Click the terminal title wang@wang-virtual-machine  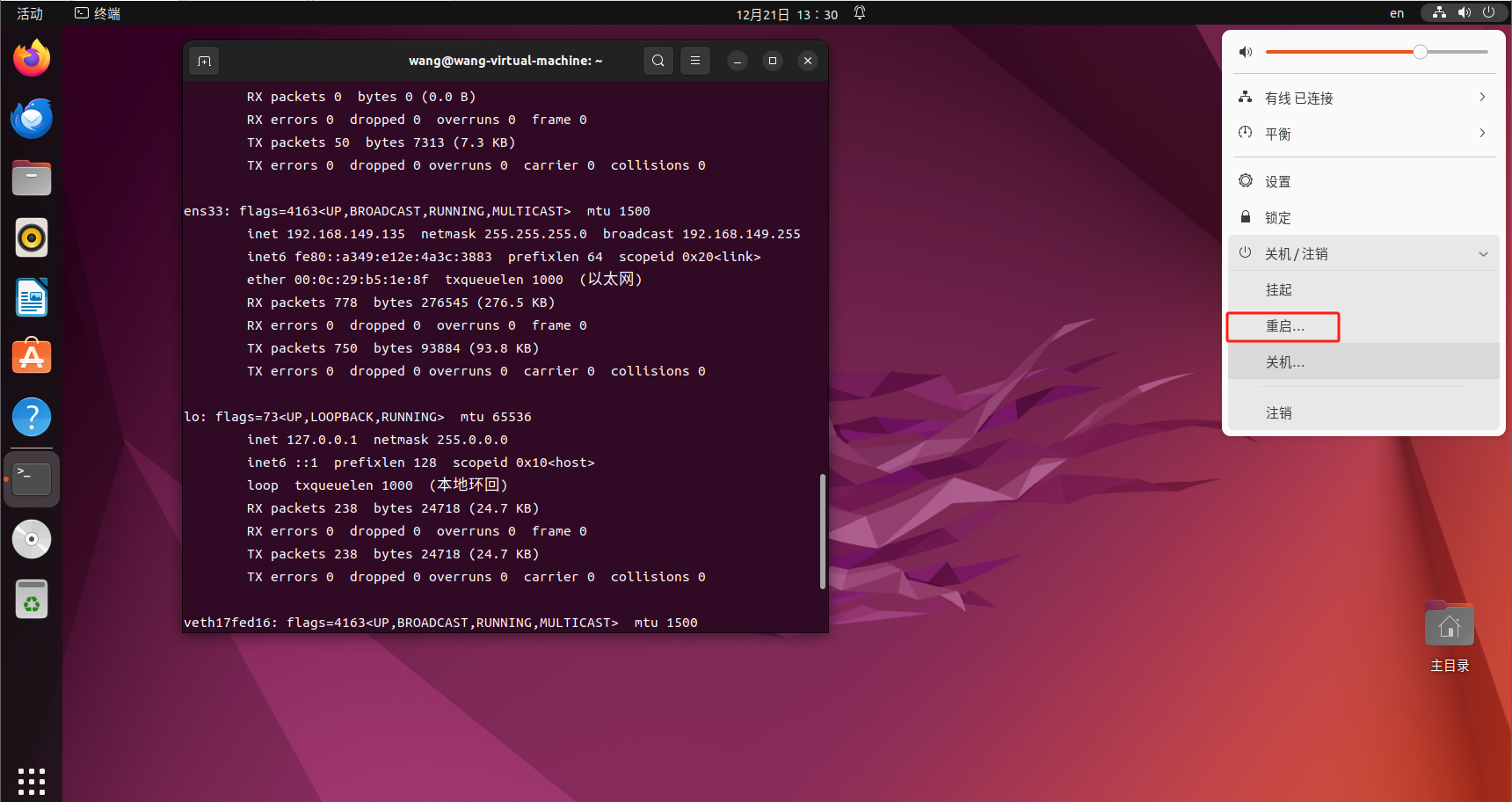point(505,61)
